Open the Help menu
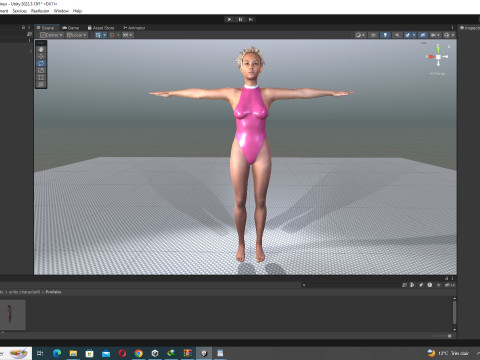 coord(77,11)
